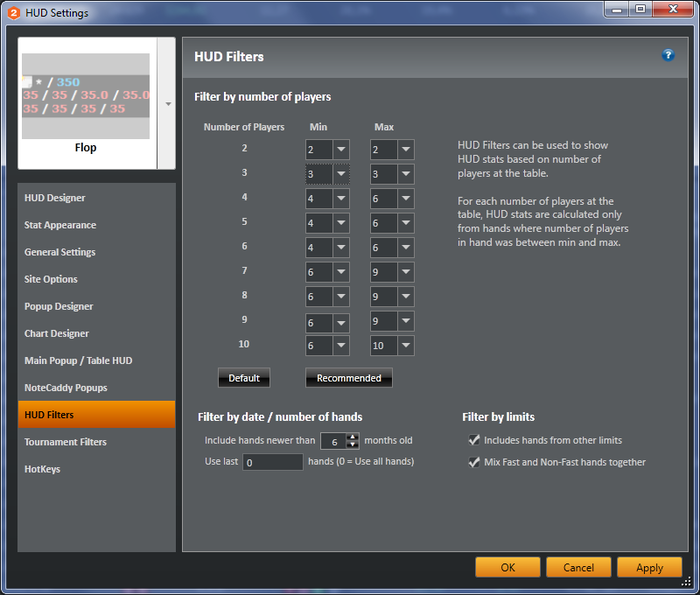Click the window resize grip
Image resolution: width=700 pixels, height=595 pixels.
click(687, 582)
